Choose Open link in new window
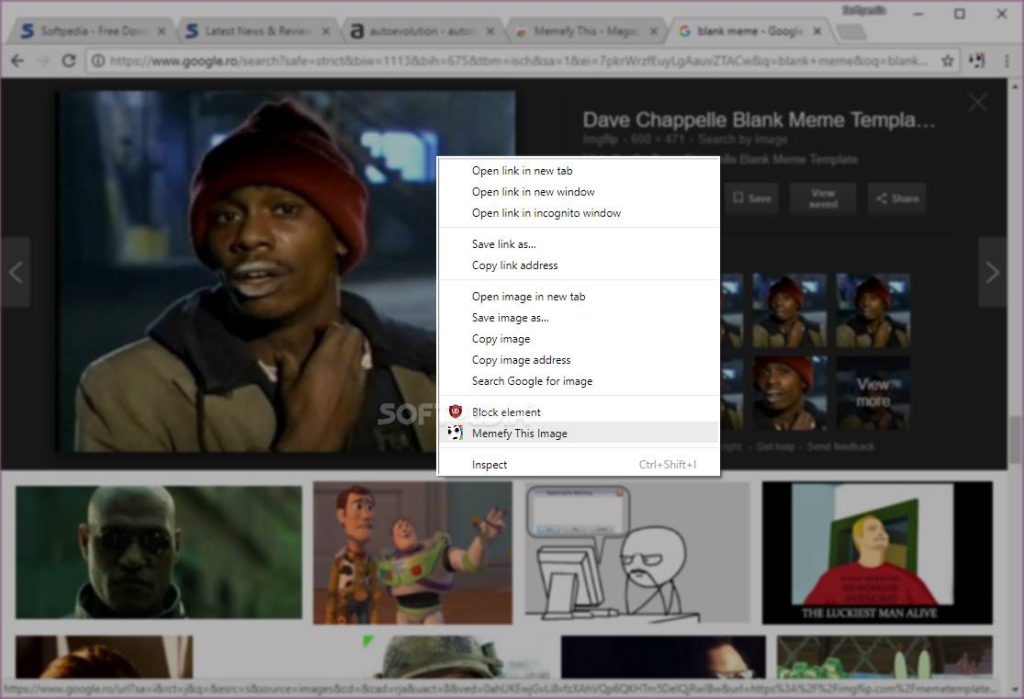Screen dimensions: 1024x699 pos(579,191)
